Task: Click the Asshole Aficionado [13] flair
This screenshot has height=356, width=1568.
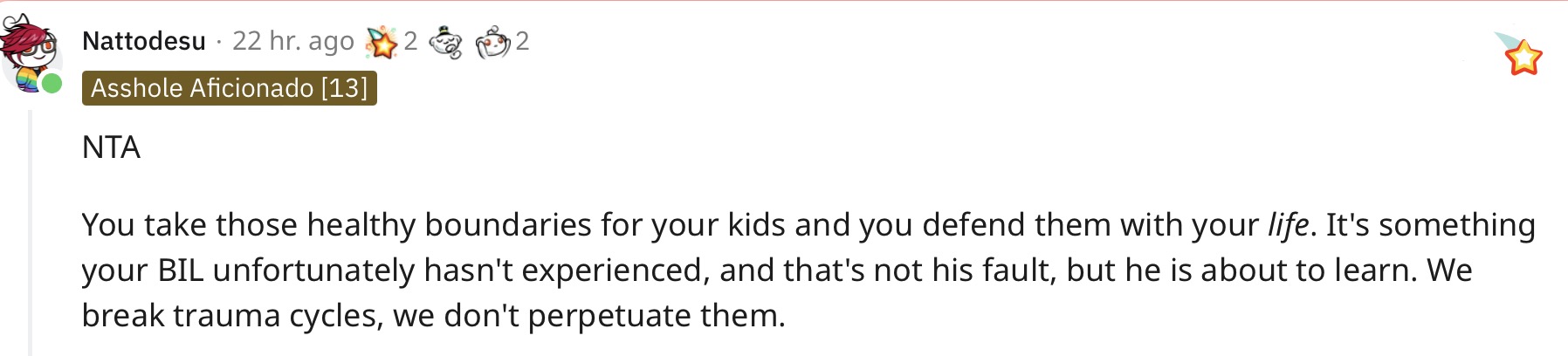Action: (x=230, y=88)
